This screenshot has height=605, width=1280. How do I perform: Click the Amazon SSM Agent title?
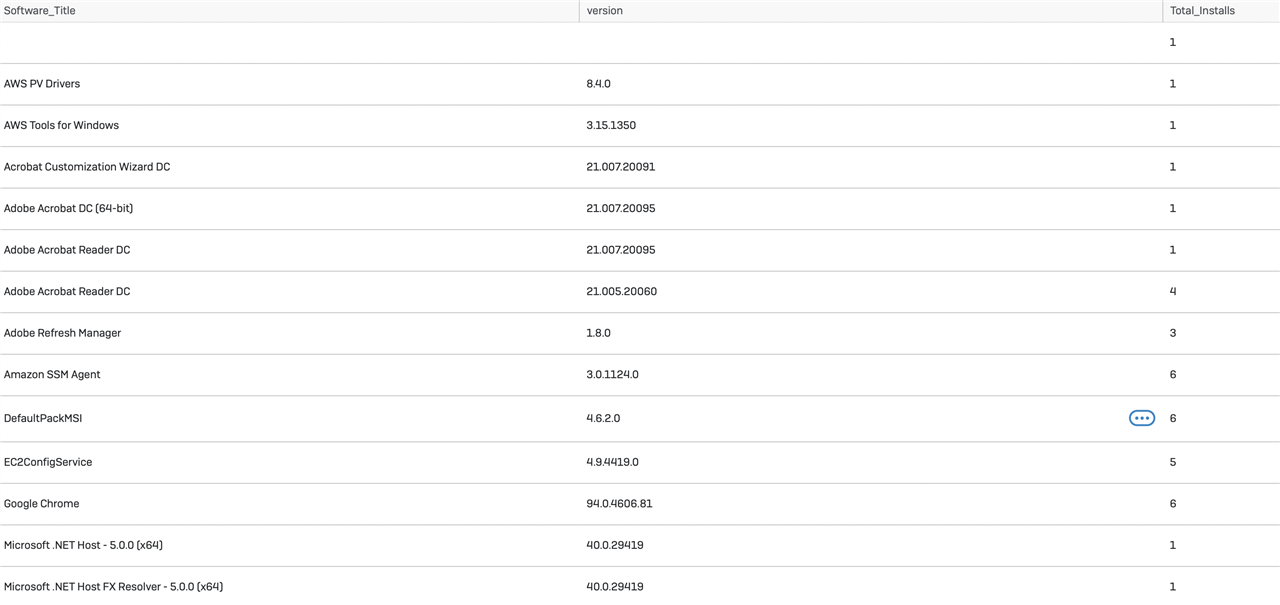(52, 374)
